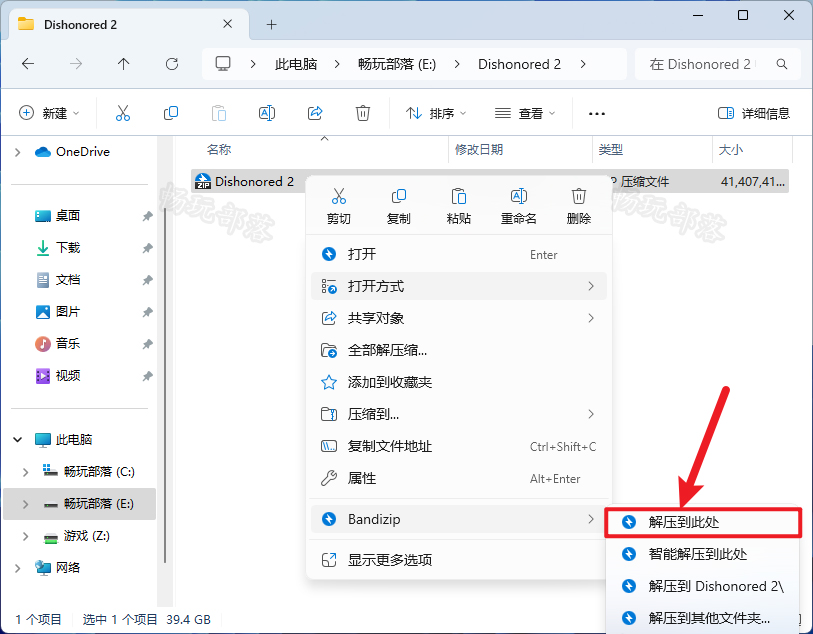Click the Rename icon in the toolbar

tap(267, 113)
